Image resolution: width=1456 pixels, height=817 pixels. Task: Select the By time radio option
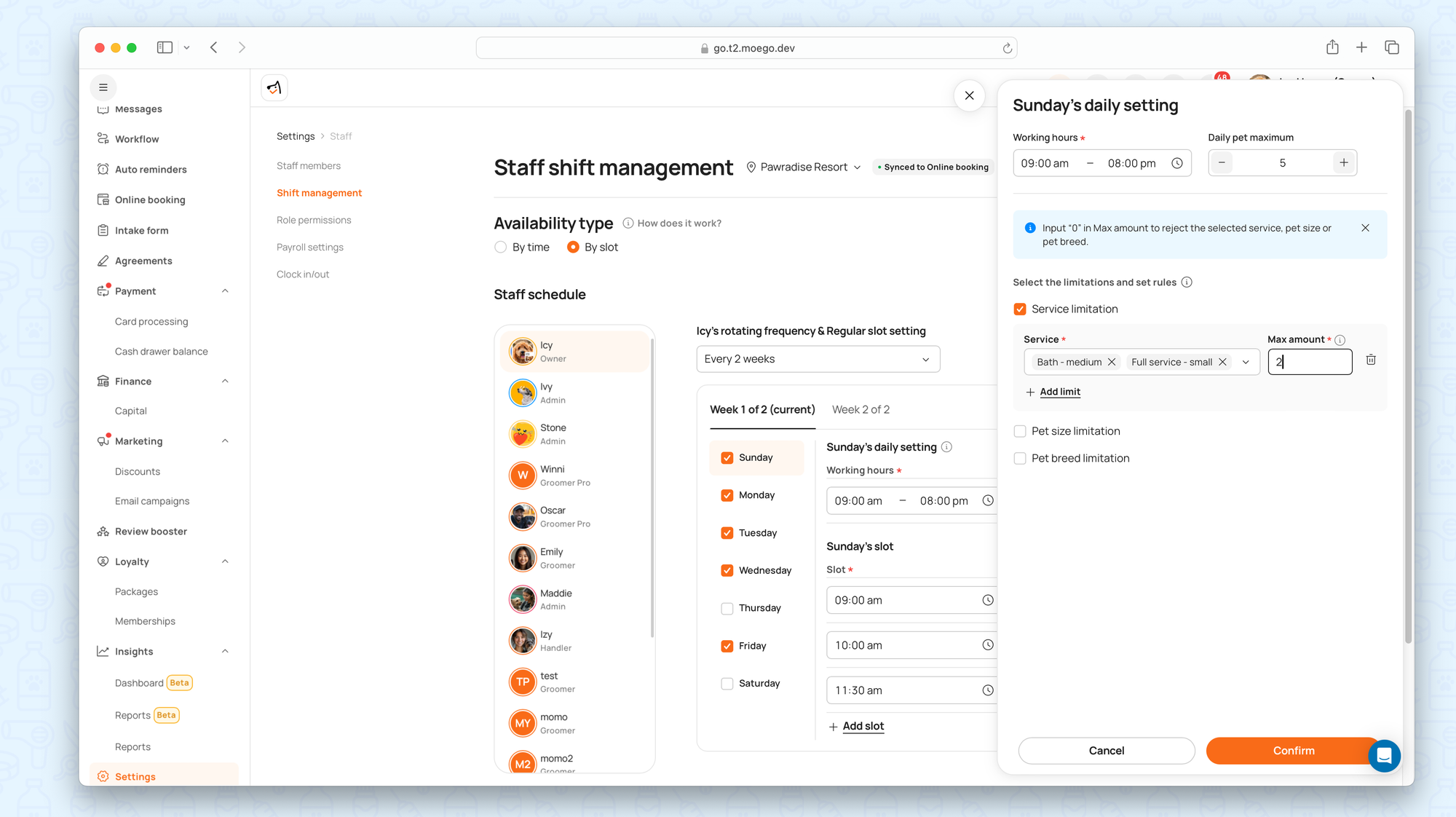click(x=501, y=248)
